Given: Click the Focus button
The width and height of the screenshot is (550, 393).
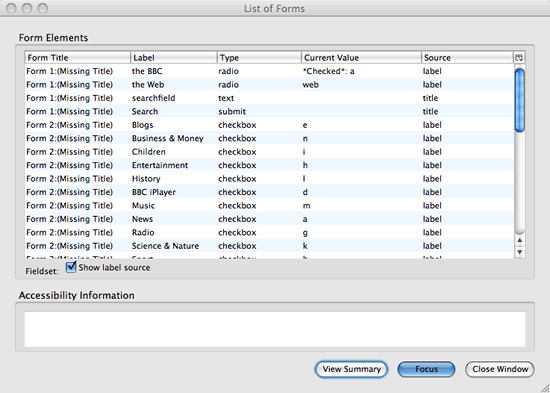Looking at the screenshot, I should coord(426,369).
